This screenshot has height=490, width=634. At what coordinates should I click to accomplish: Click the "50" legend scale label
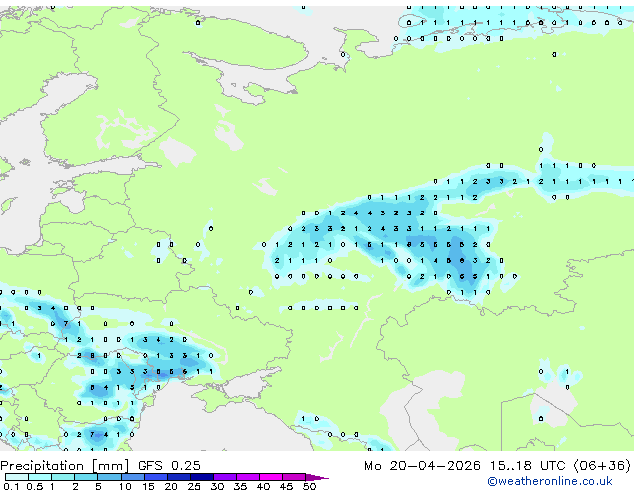pyautogui.click(x=309, y=486)
